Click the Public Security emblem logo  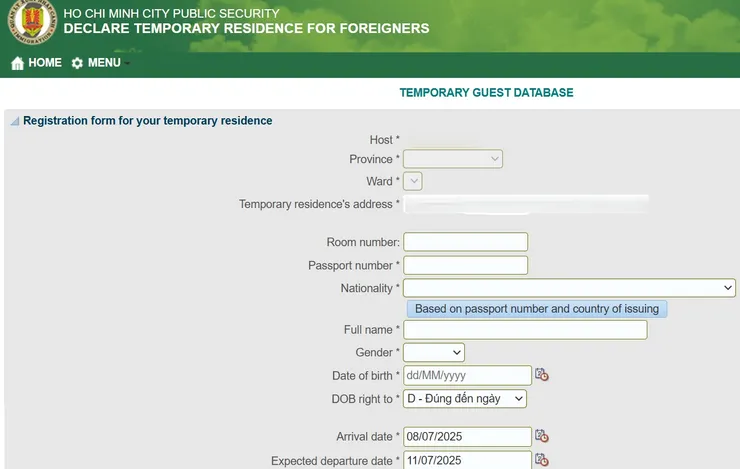[32, 23]
